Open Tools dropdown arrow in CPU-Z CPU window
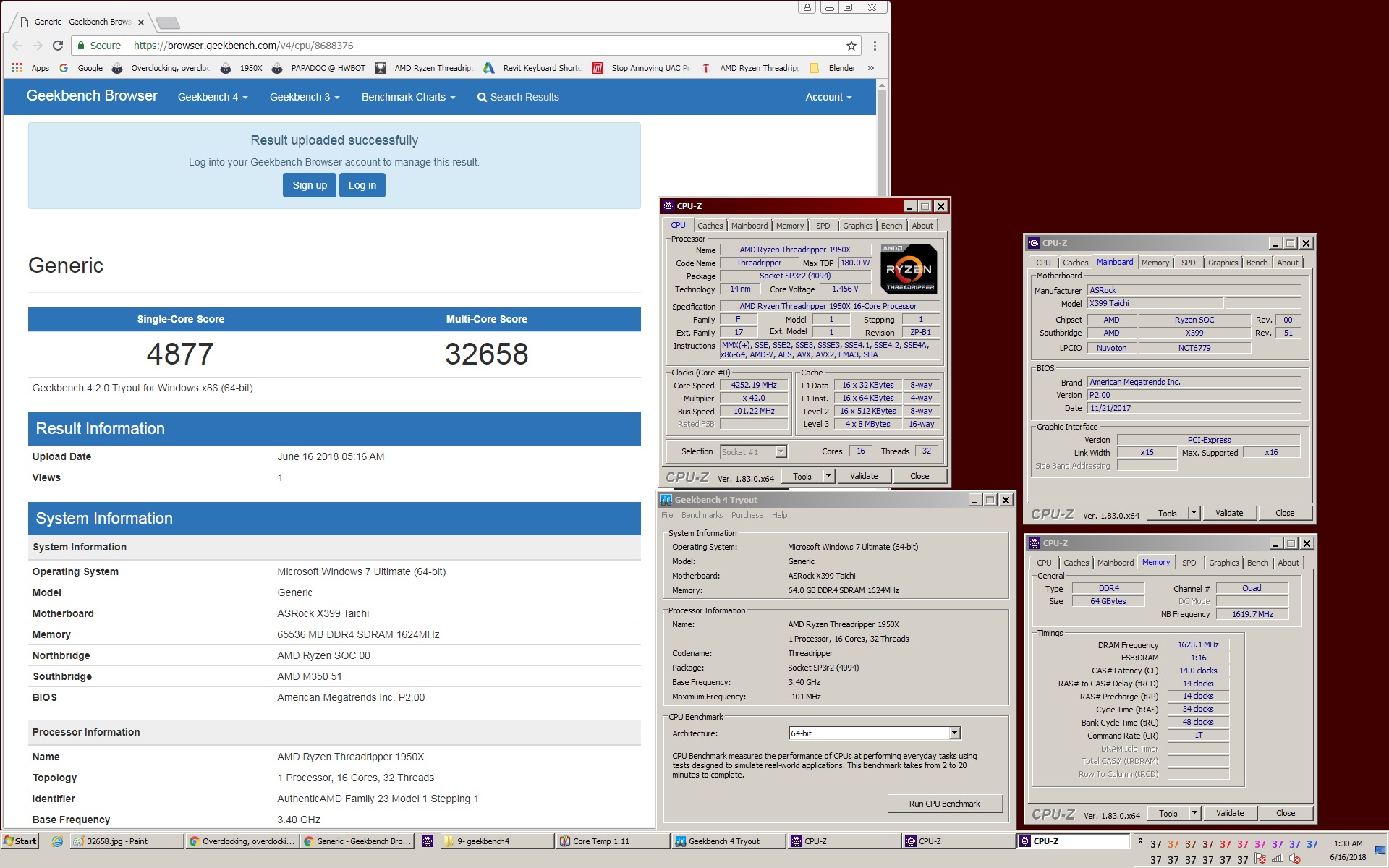 coord(829,476)
